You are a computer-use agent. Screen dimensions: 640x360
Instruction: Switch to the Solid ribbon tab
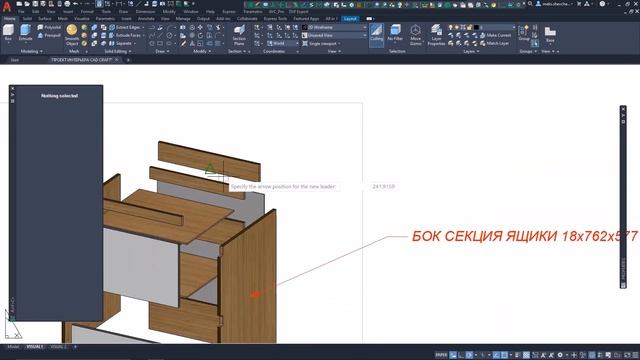(27, 19)
